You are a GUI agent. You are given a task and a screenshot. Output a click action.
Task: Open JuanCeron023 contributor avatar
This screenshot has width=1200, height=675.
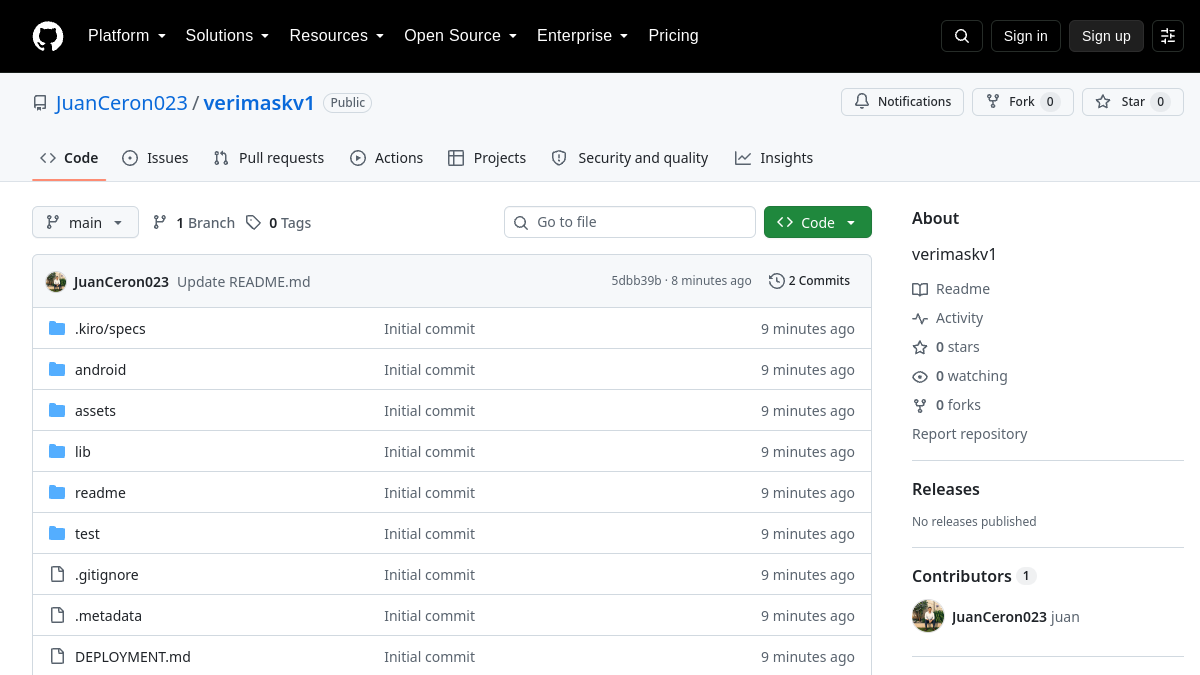(928, 616)
